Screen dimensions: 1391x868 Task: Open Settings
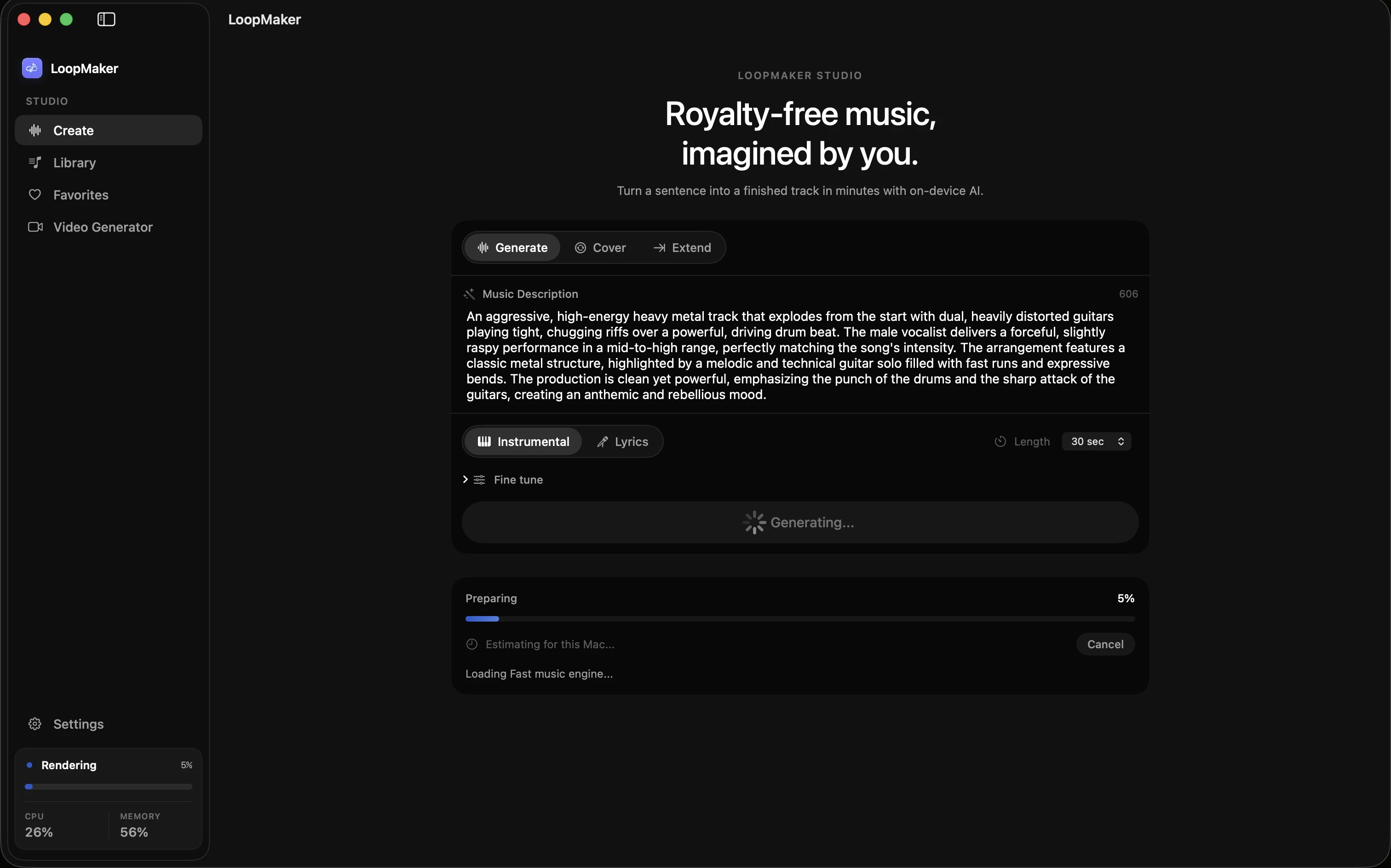pyautogui.click(x=109, y=724)
